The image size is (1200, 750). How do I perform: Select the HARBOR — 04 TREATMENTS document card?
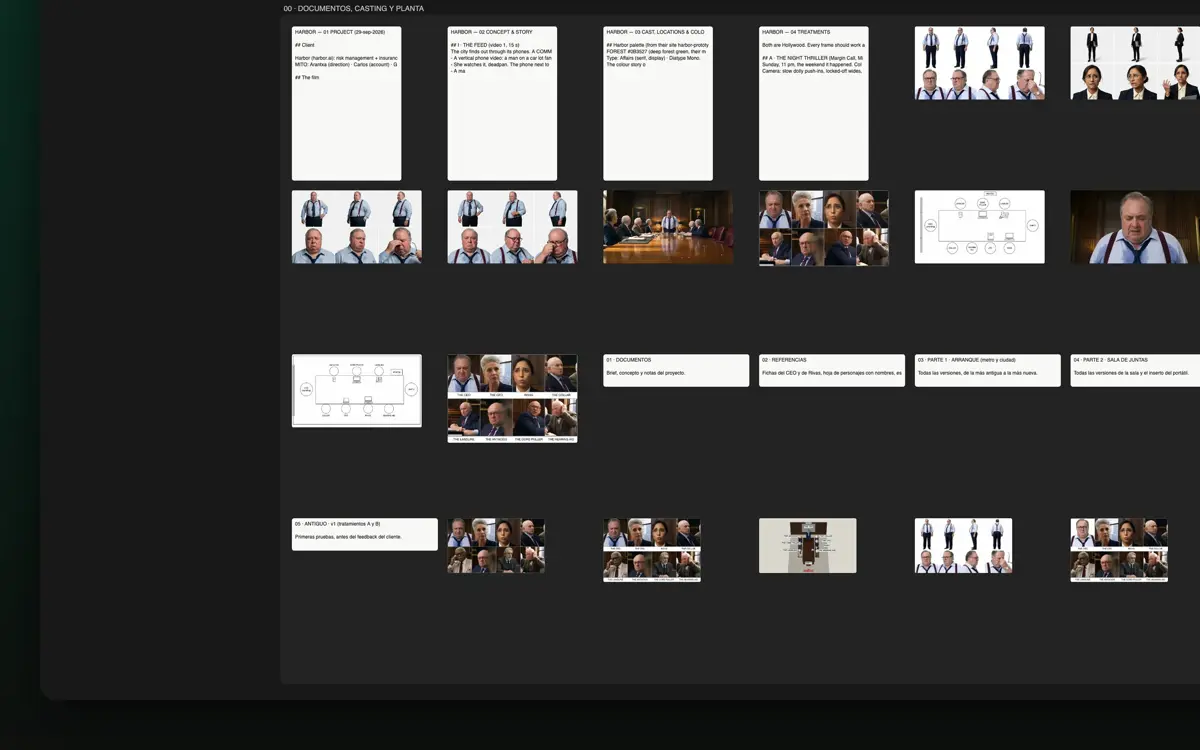point(814,104)
